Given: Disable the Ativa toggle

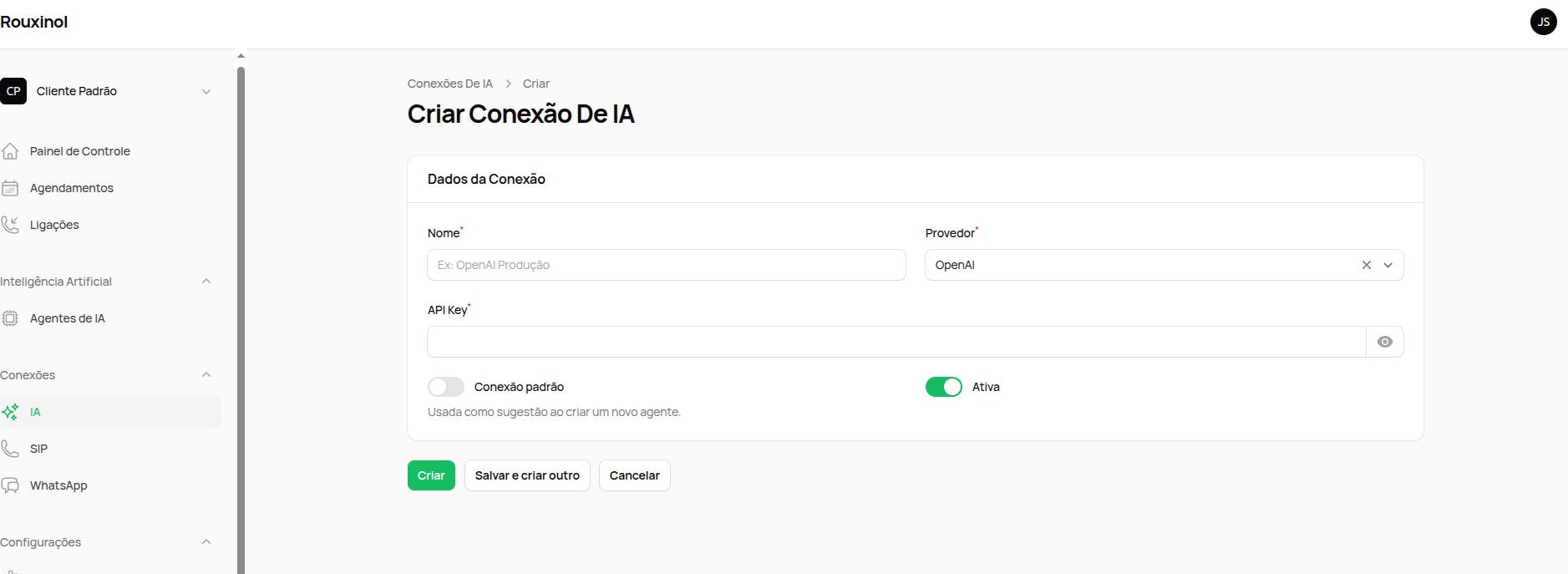Looking at the screenshot, I should tap(944, 387).
